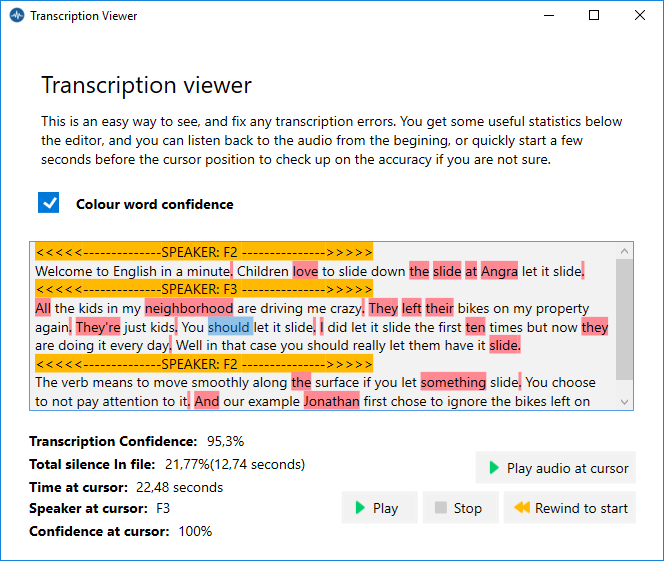
Task: Stop the audio playback
Action: (460, 507)
